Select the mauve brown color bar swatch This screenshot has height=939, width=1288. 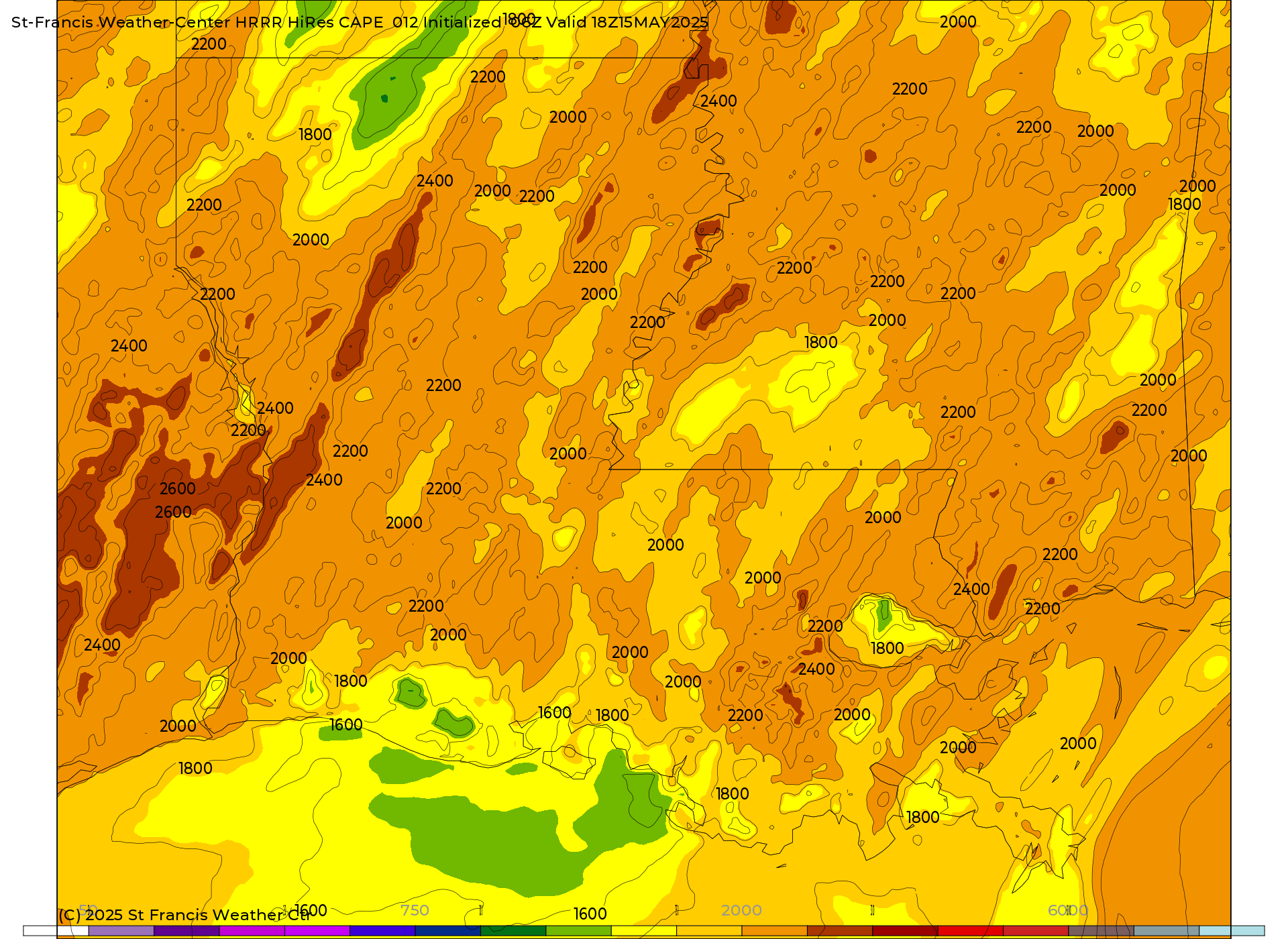coord(1101,931)
